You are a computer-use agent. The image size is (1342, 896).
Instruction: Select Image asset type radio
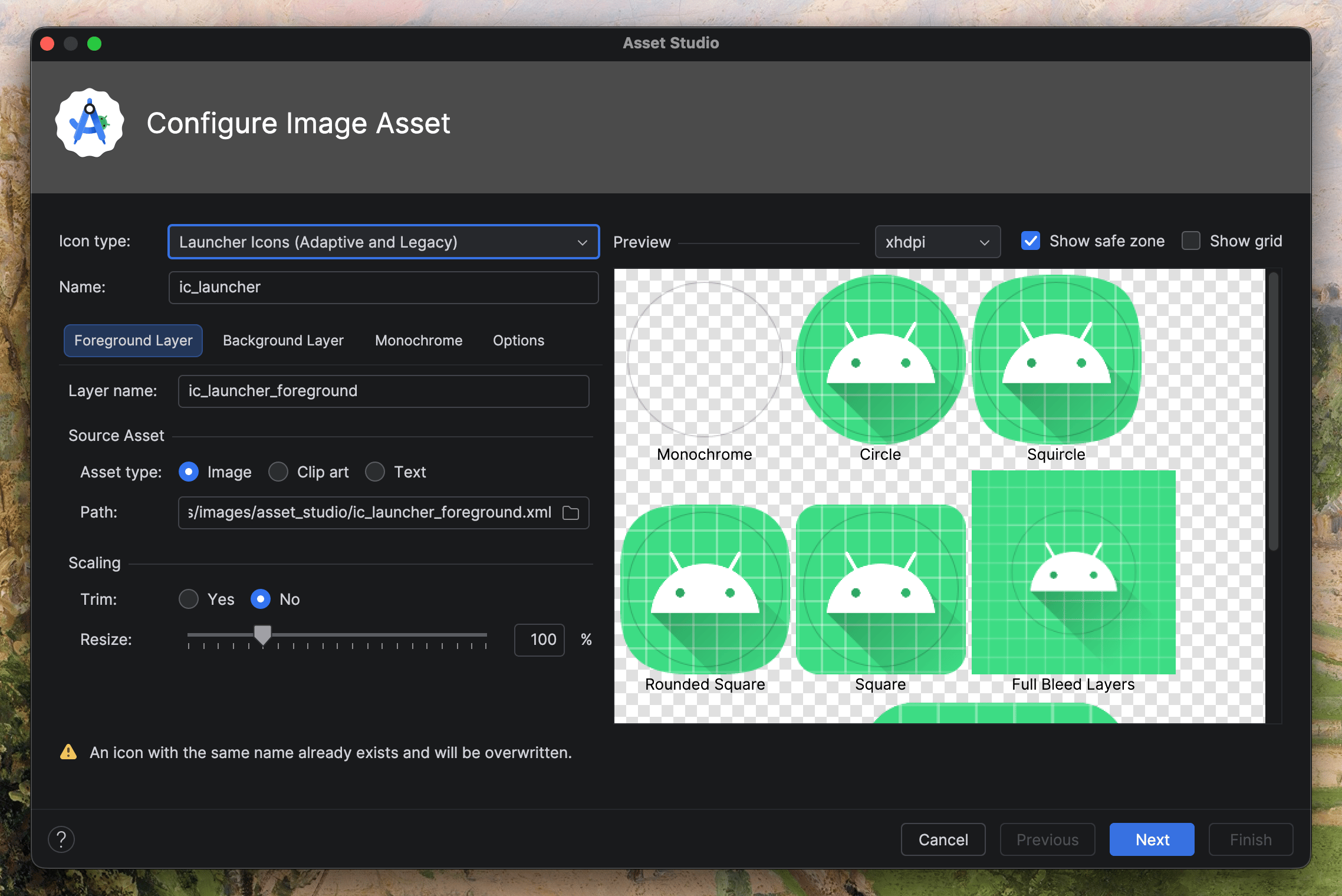pos(189,472)
